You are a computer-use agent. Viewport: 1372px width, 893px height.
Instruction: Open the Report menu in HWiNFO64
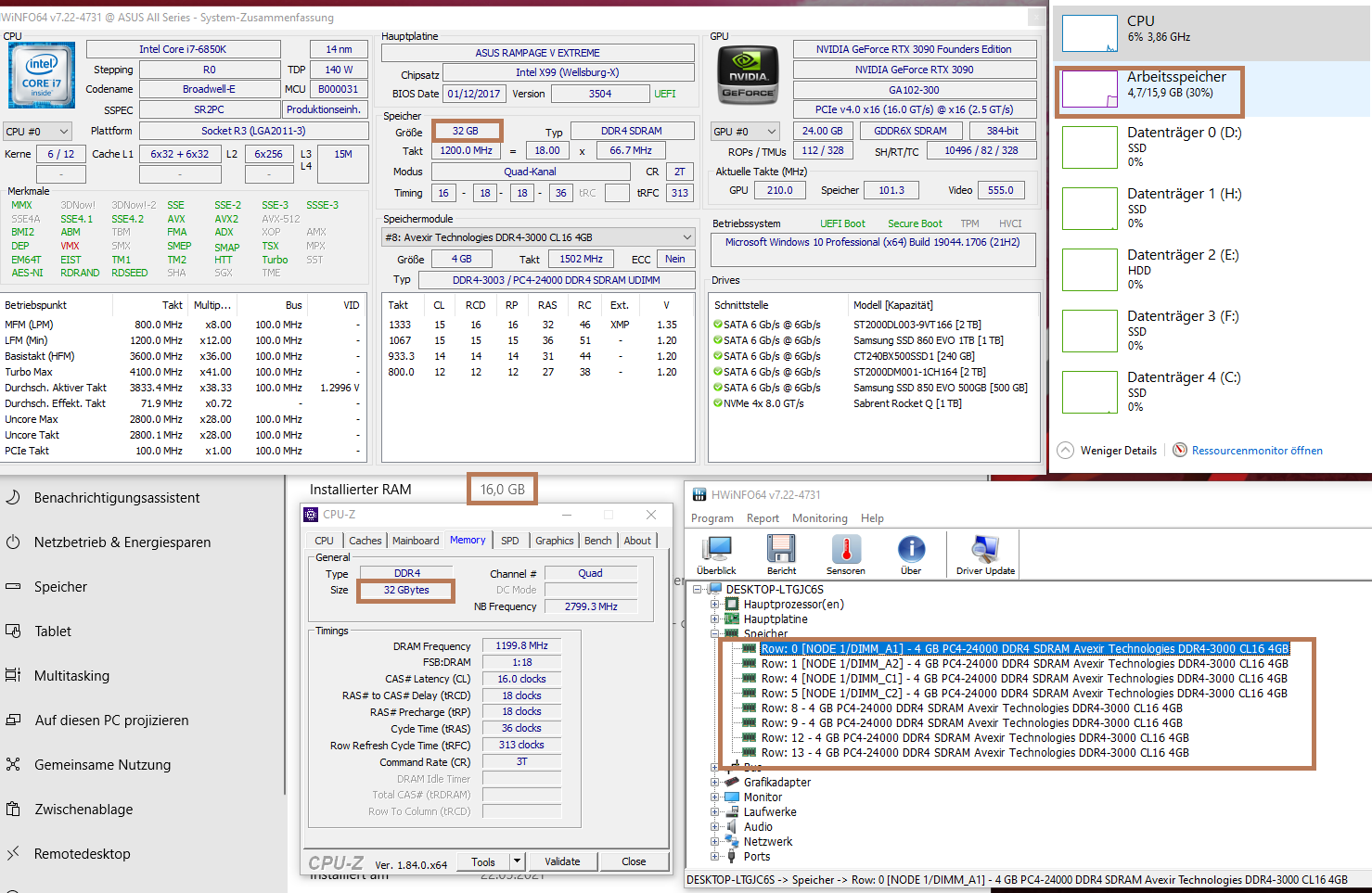pyautogui.click(x=763, y=518)
